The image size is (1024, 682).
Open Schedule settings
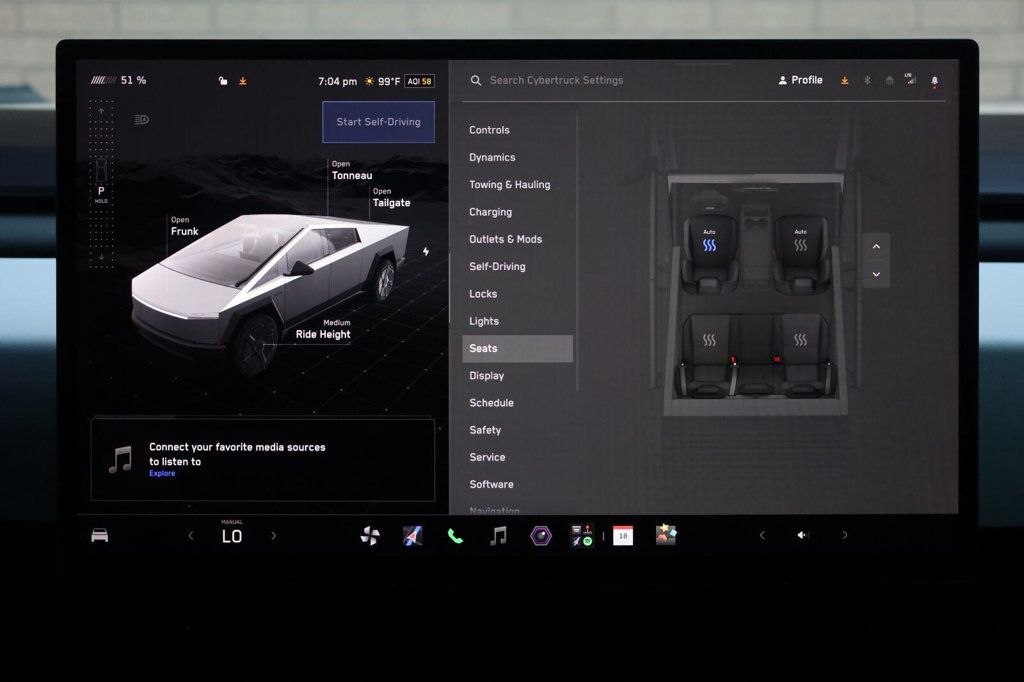(x=491, y=403)
